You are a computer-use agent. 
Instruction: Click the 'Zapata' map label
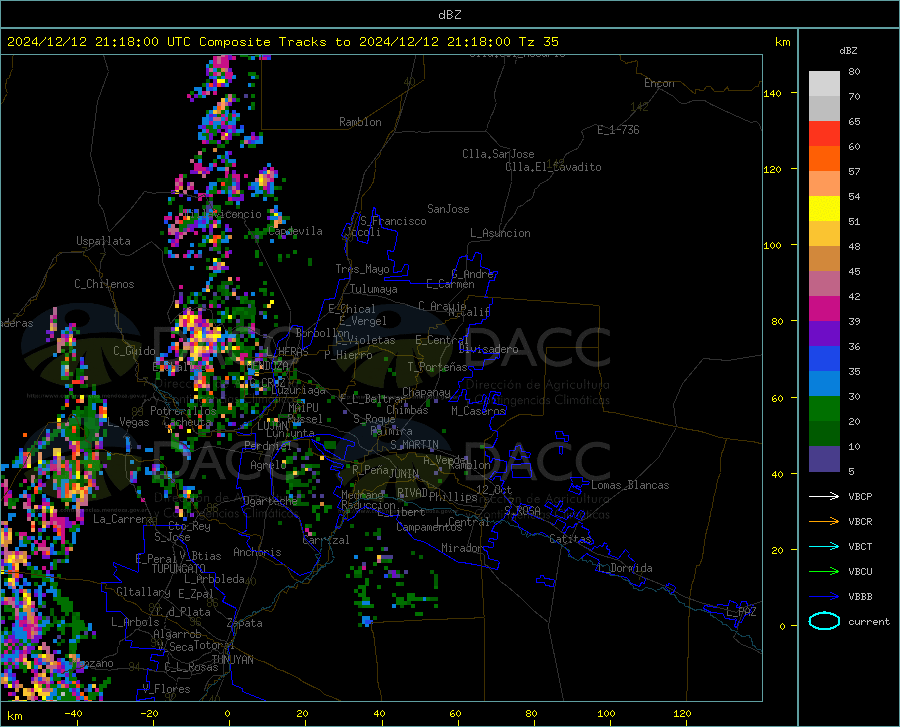pyautogui.click(x=245, y=624)
